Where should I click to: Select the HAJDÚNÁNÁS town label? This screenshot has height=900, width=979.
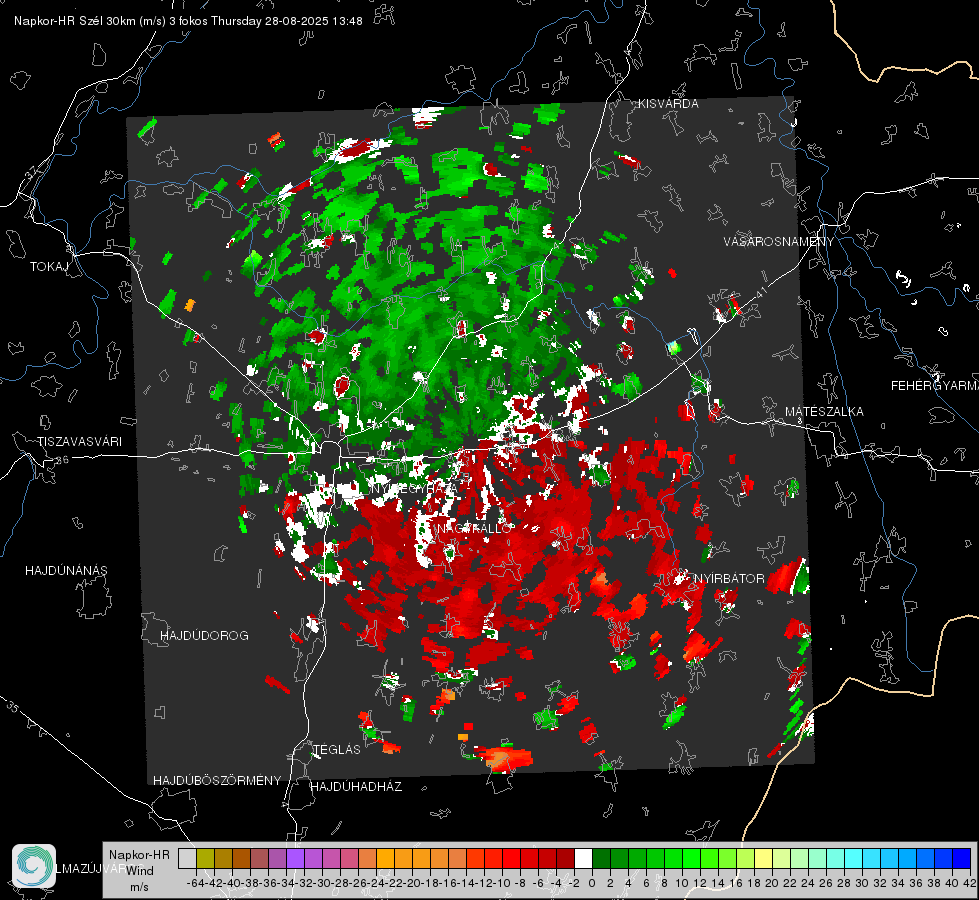click(66, 570)
